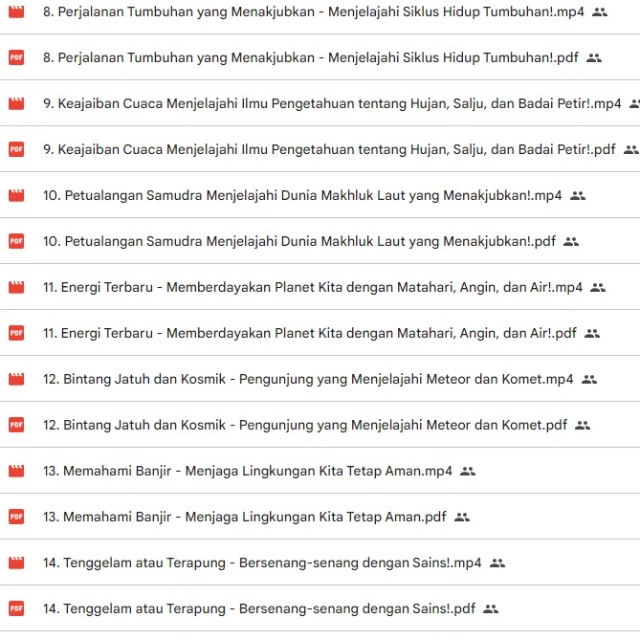
Task: Open 14. Tenggelam atau Terapung mp4 video
Action: (262, 563)
